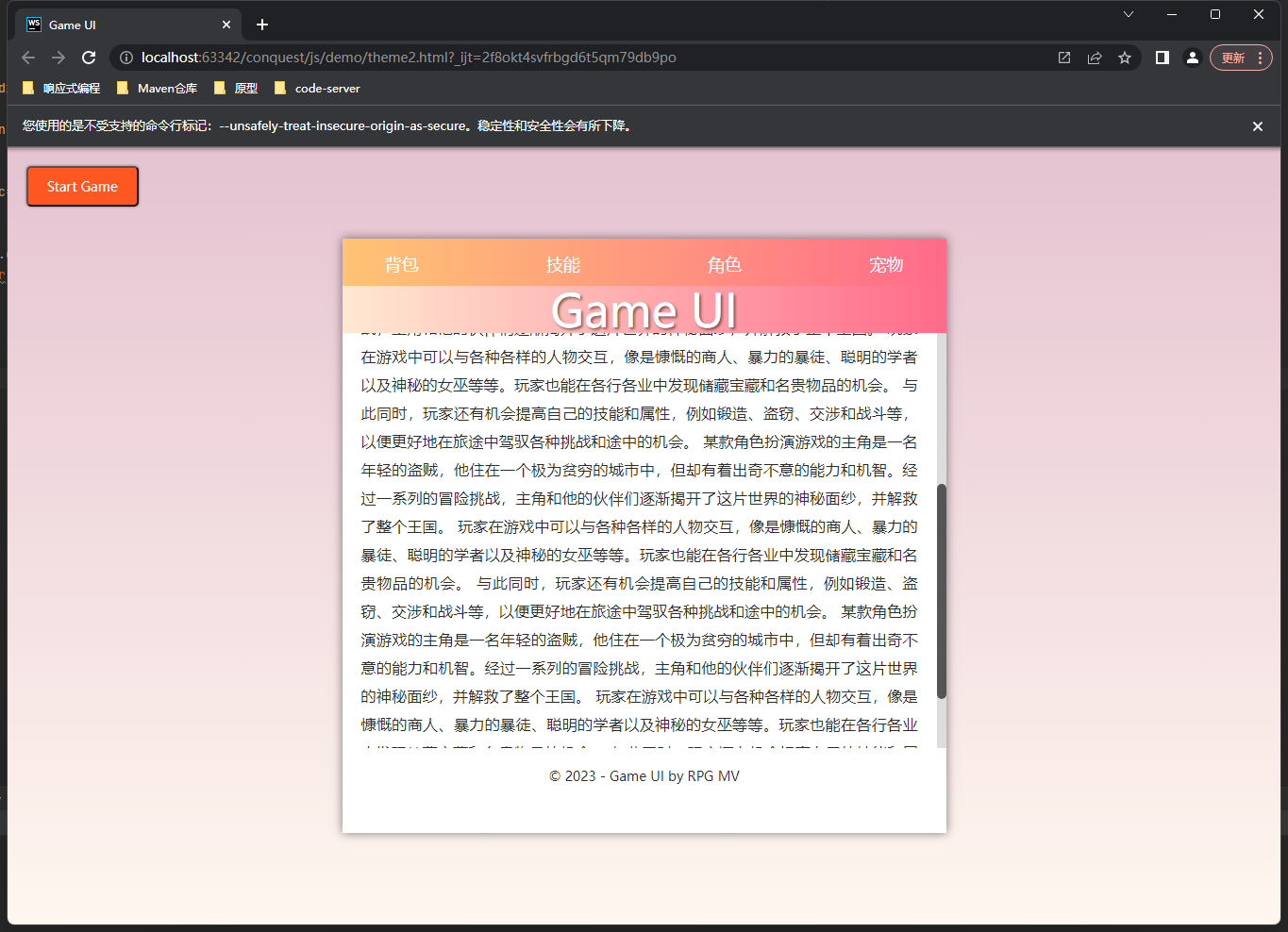Close the Game UI browser tab

pyautogui.click(x=226, y=25)
